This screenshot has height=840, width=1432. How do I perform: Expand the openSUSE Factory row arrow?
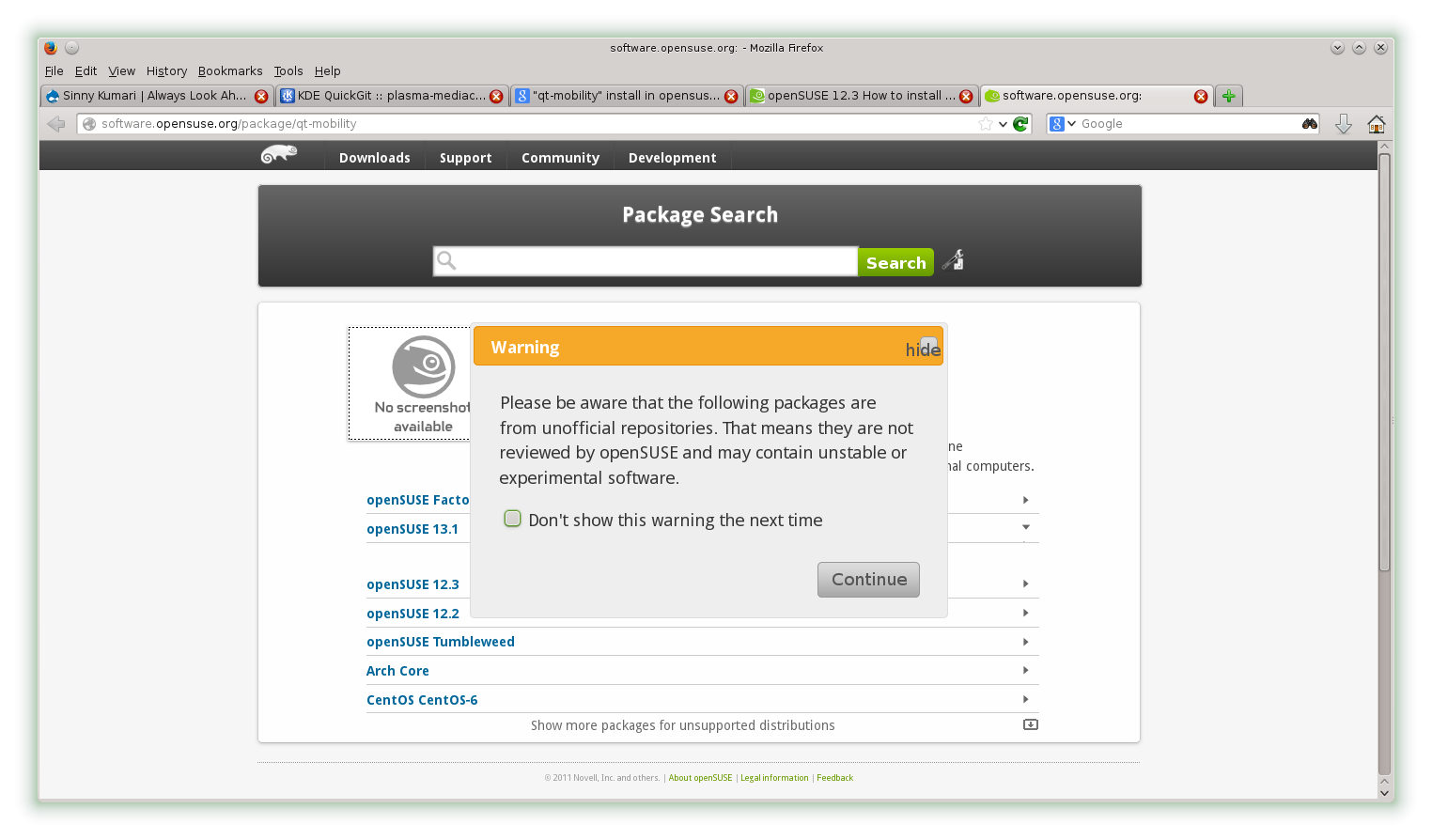[1026, 500]
